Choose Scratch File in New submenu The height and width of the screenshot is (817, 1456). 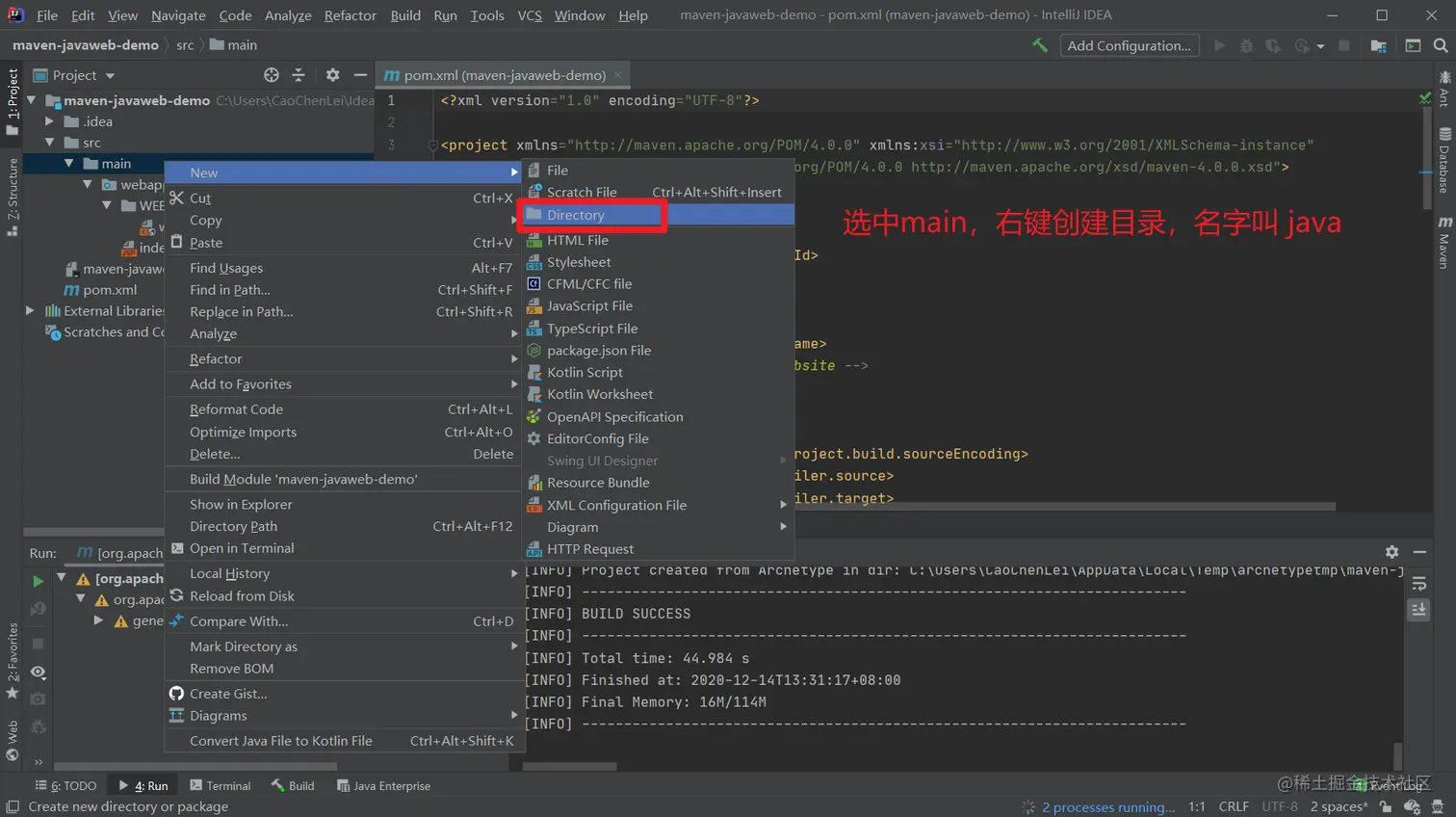(x=658, y=192)
